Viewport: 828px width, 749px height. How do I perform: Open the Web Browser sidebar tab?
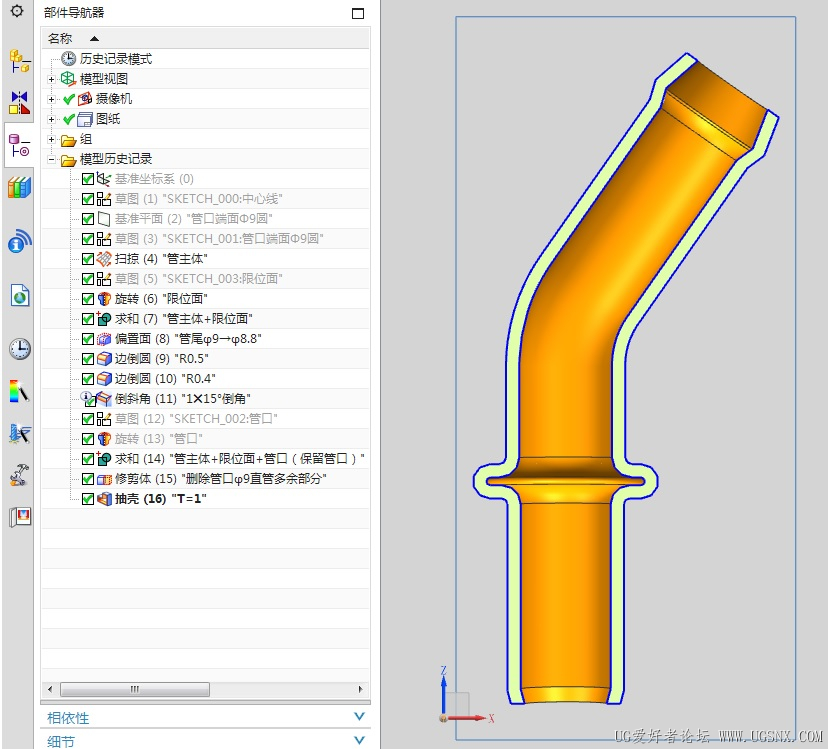pos(20,295)
